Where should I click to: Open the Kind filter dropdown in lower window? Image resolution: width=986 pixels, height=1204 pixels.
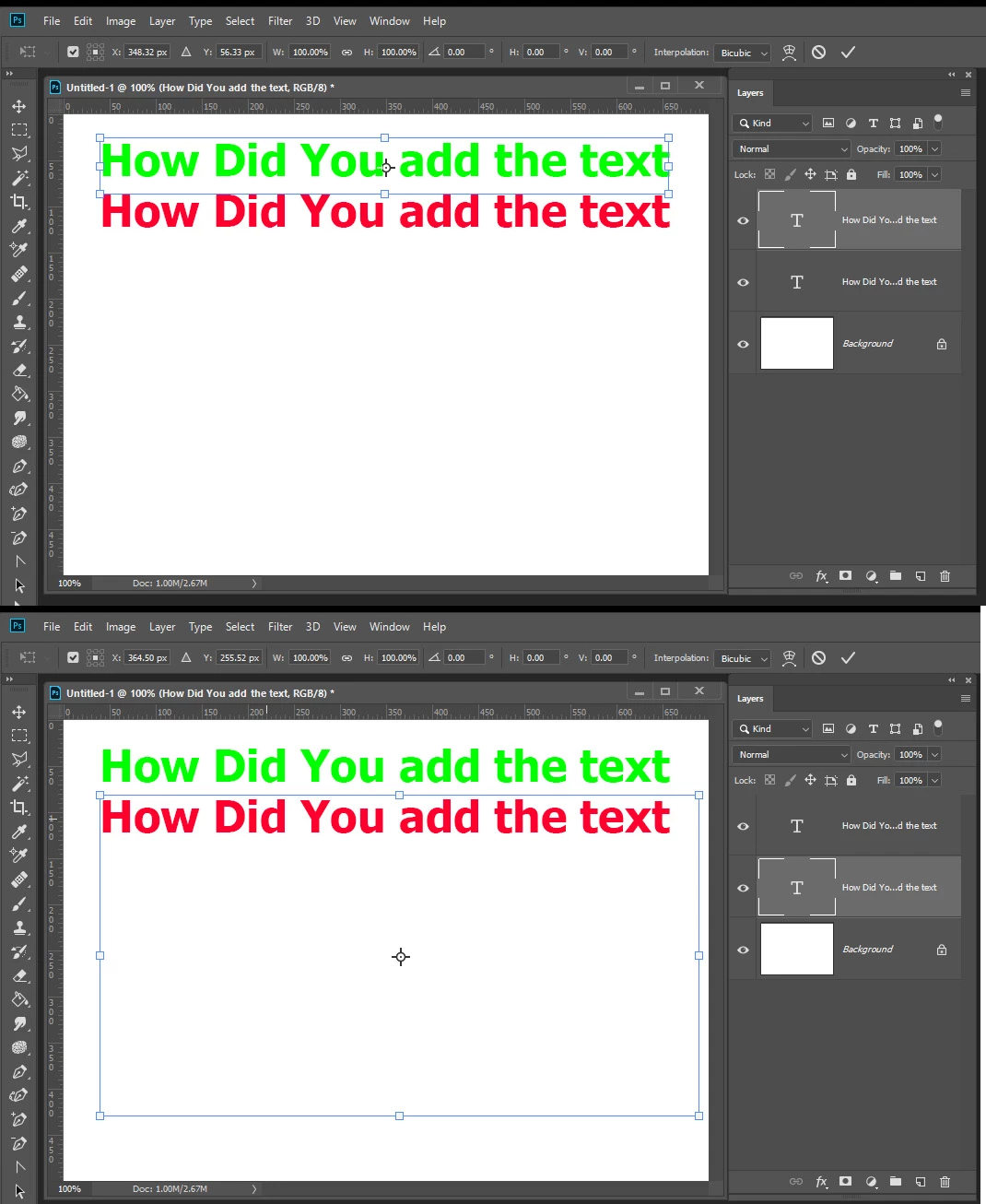pos(773,729)
